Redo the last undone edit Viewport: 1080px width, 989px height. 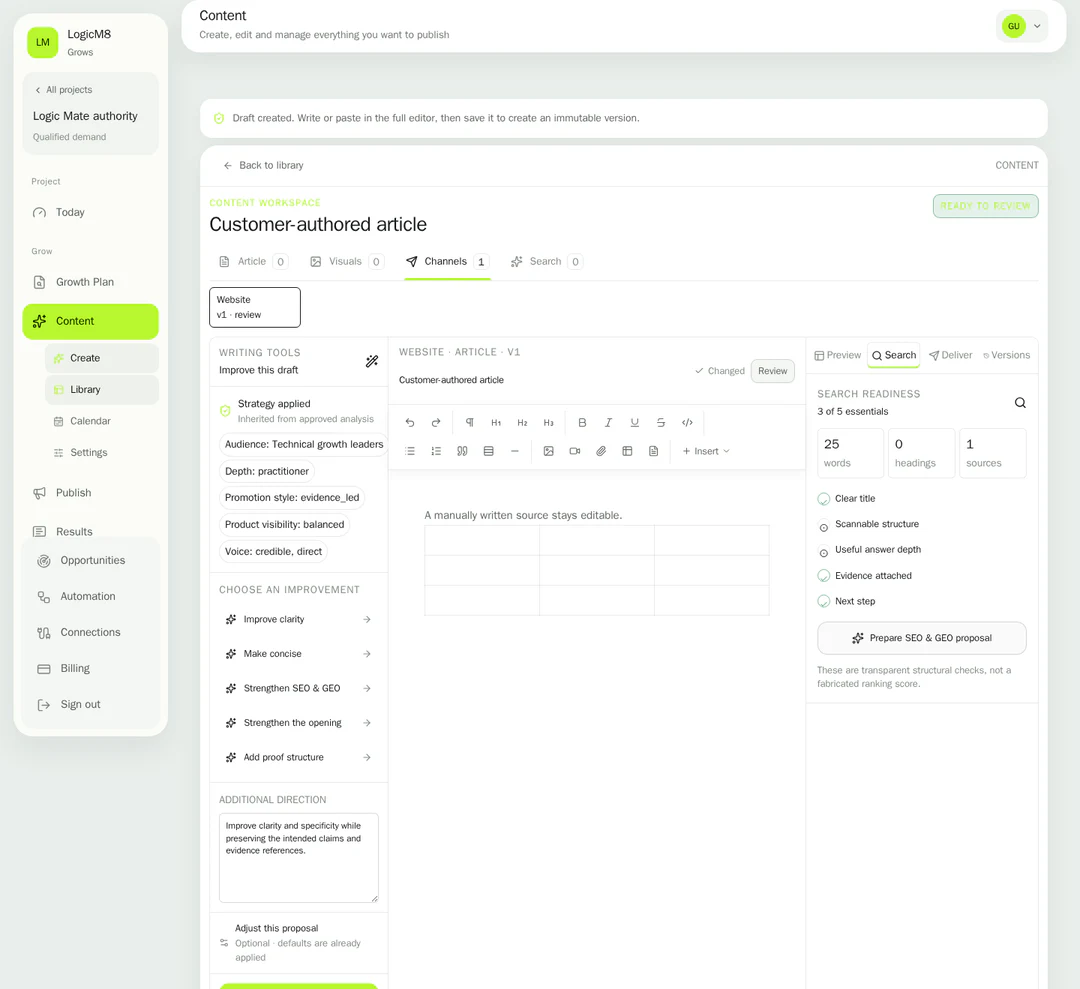(x=436, y=423)
